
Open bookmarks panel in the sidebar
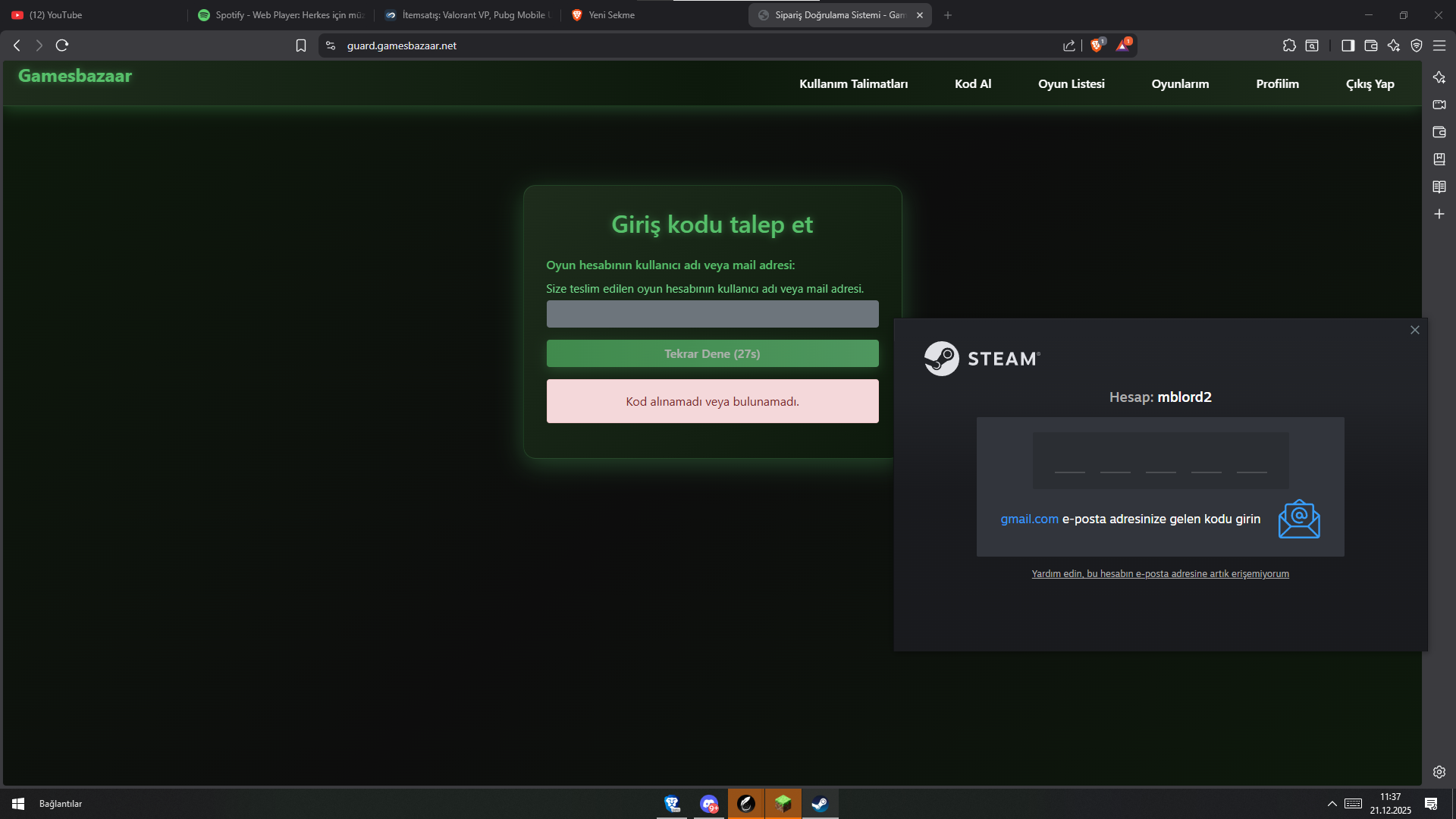click(1439, 159)
